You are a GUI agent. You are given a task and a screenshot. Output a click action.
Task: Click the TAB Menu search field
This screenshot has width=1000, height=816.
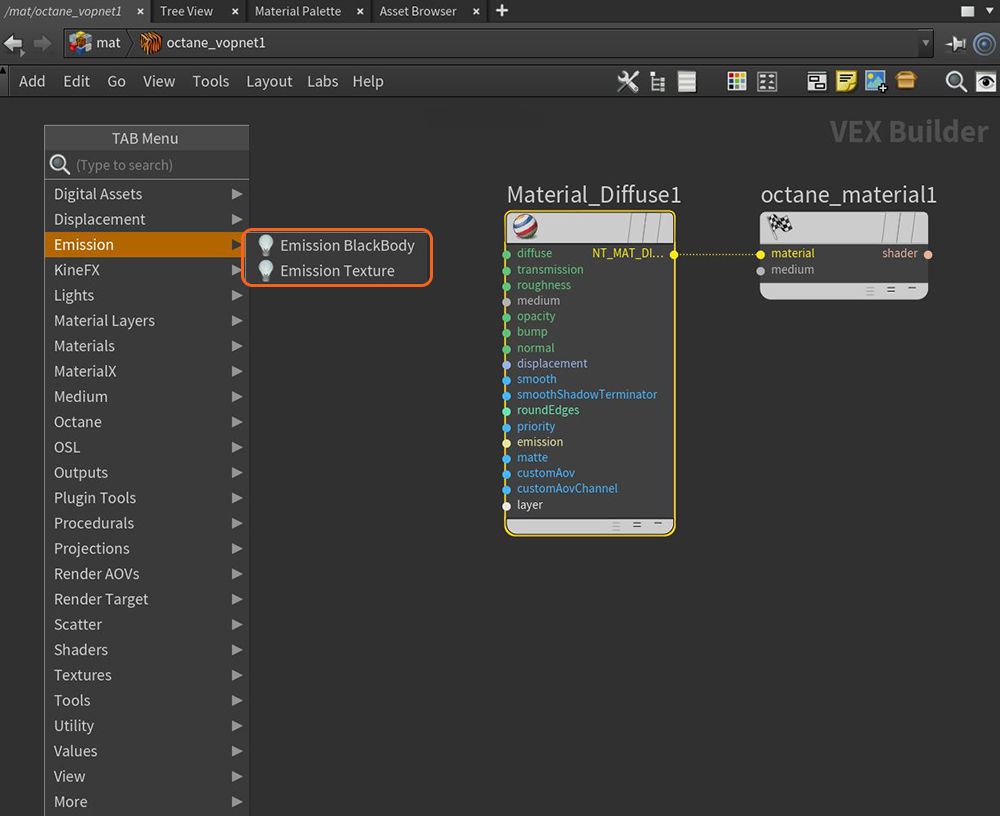click(x=155, y=165)
